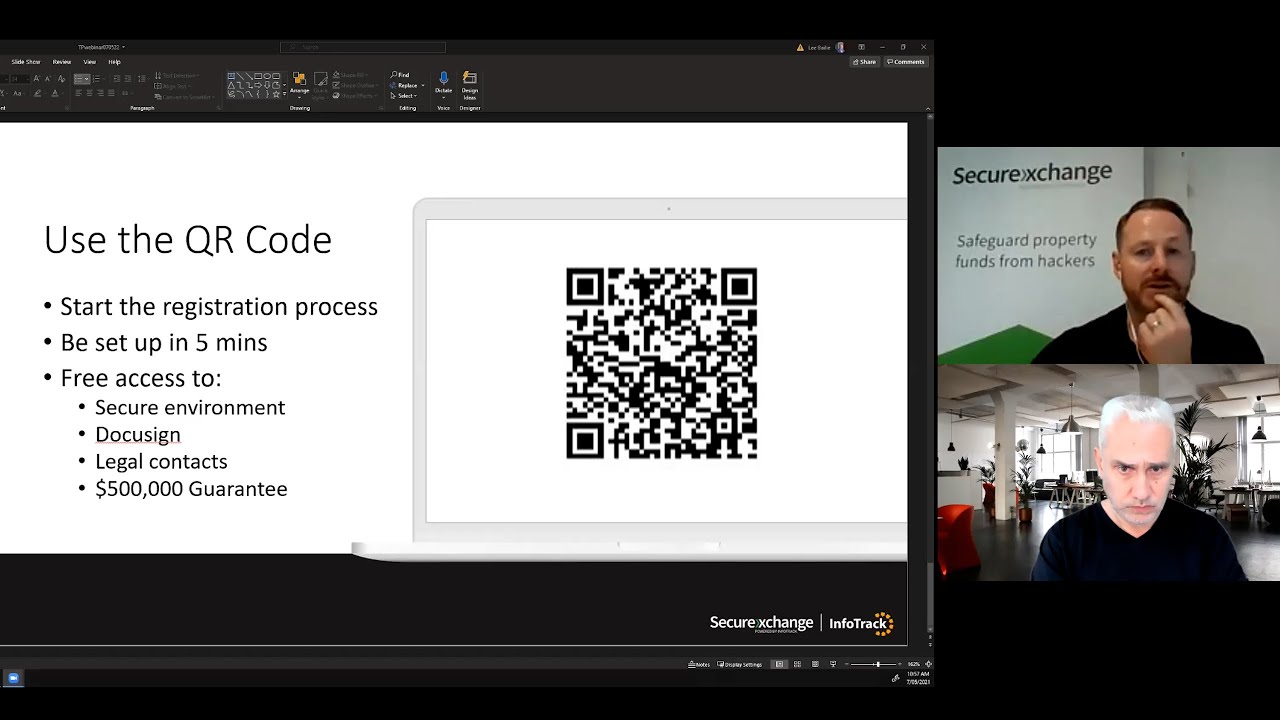
Task: Select the oval shape in gallery
Action: (x=268, y=76)
